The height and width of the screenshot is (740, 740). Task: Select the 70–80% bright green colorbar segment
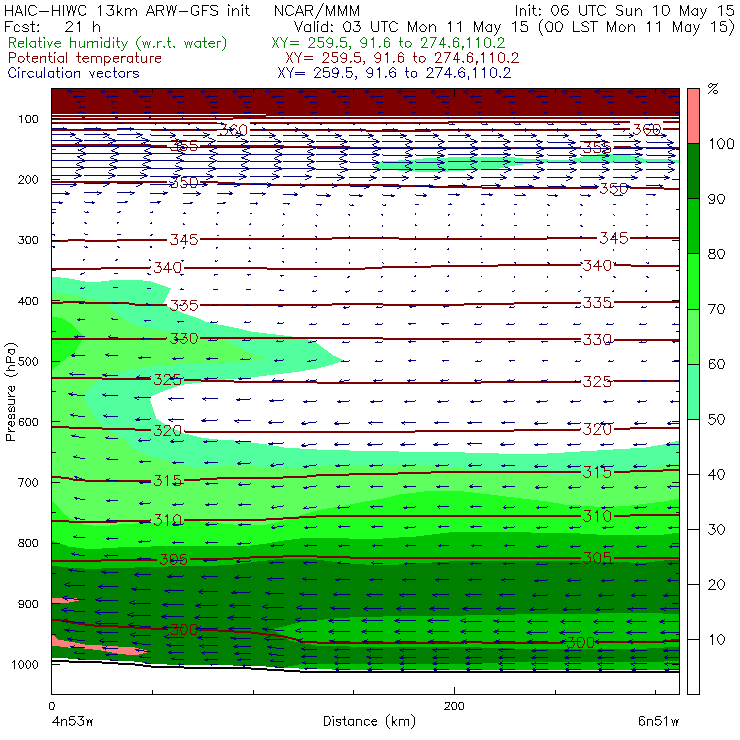pos(693,281)
